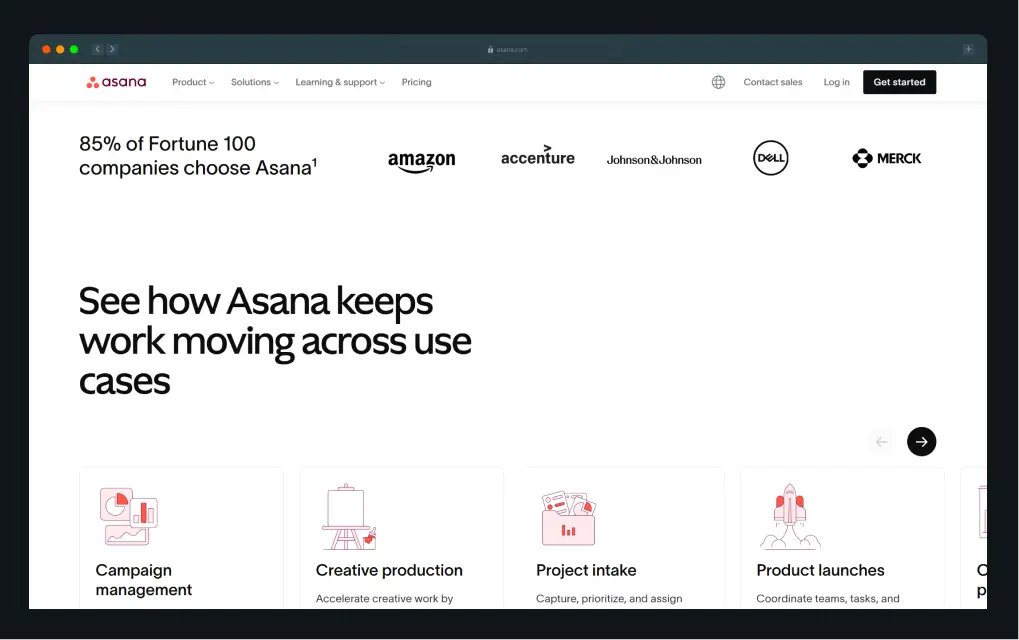Open the Campaign management card title
Image resolution: width=1019 pixels, height=640 pixels.
pyautogui.click(x=144, y=580)
